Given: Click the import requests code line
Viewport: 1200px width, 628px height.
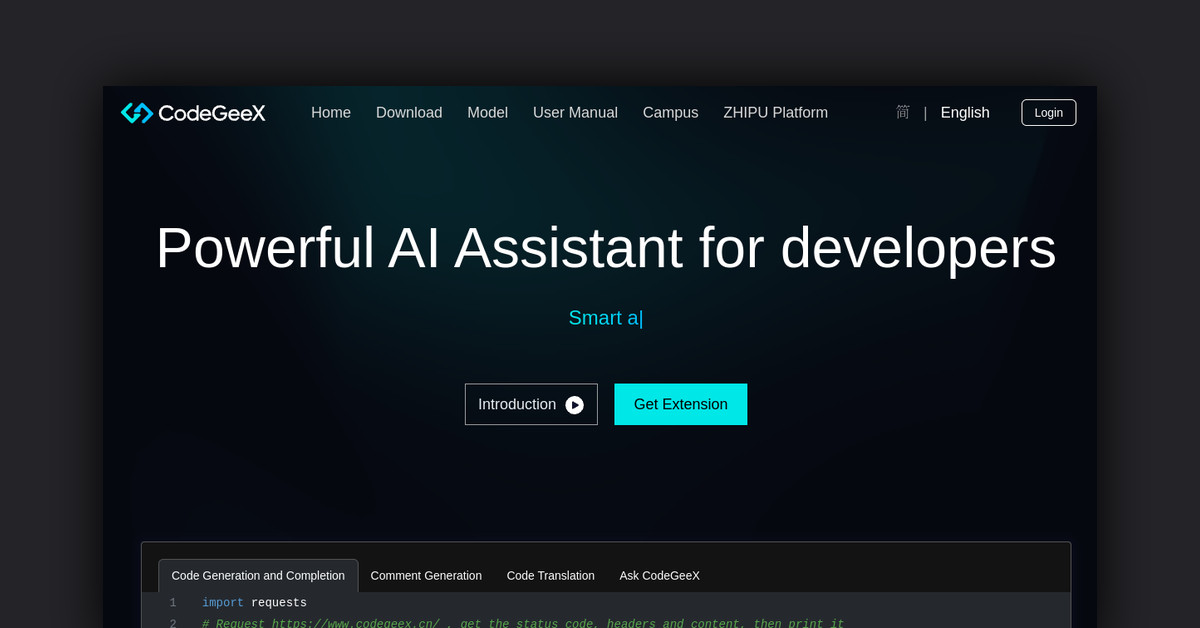Looking at the screenshot, I should point(254,602).
